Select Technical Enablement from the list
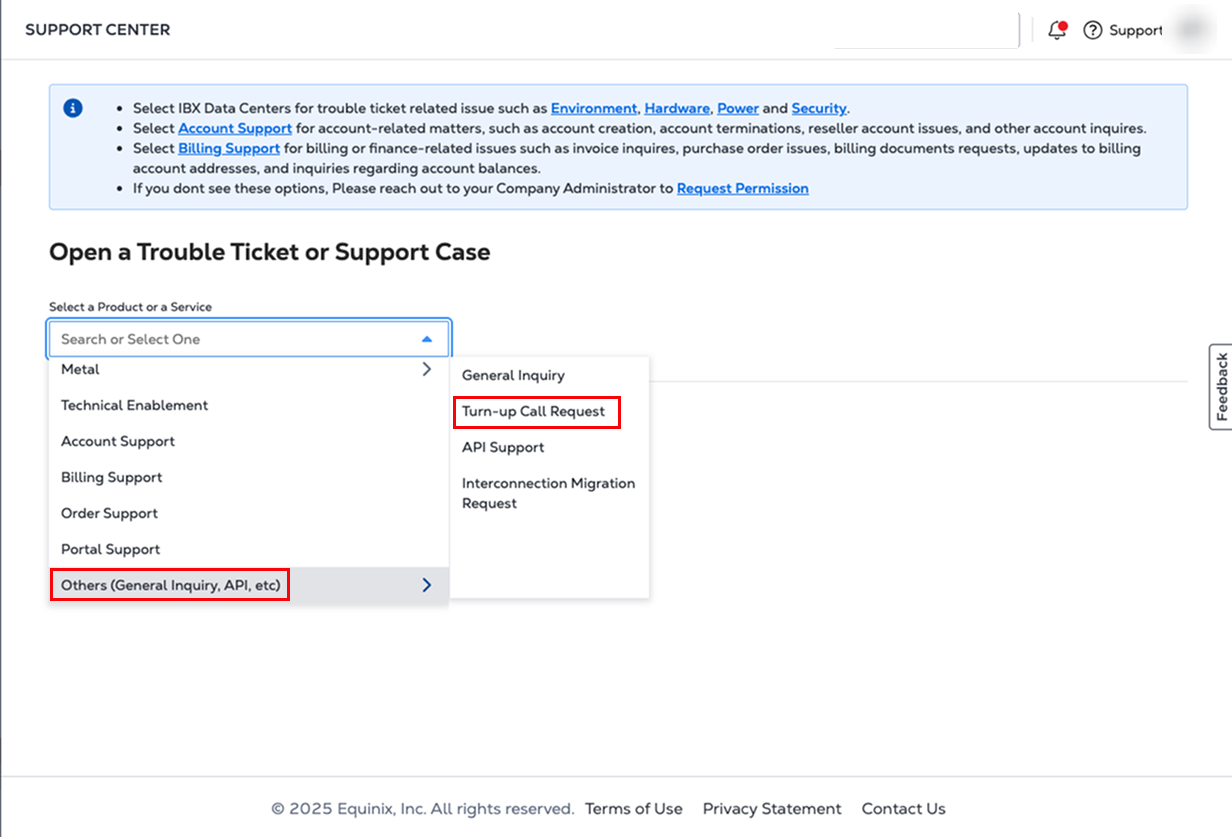The width and height of the screenshot is (1232, 837). pos(135,405)
